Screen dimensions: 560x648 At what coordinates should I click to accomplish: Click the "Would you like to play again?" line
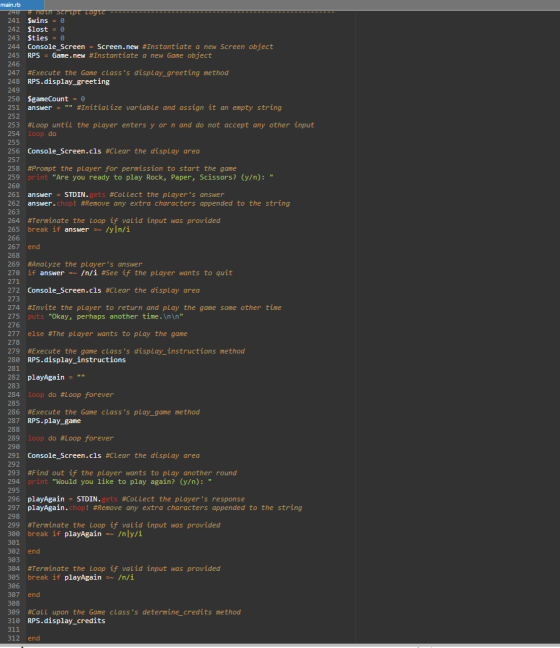[119, 482]
